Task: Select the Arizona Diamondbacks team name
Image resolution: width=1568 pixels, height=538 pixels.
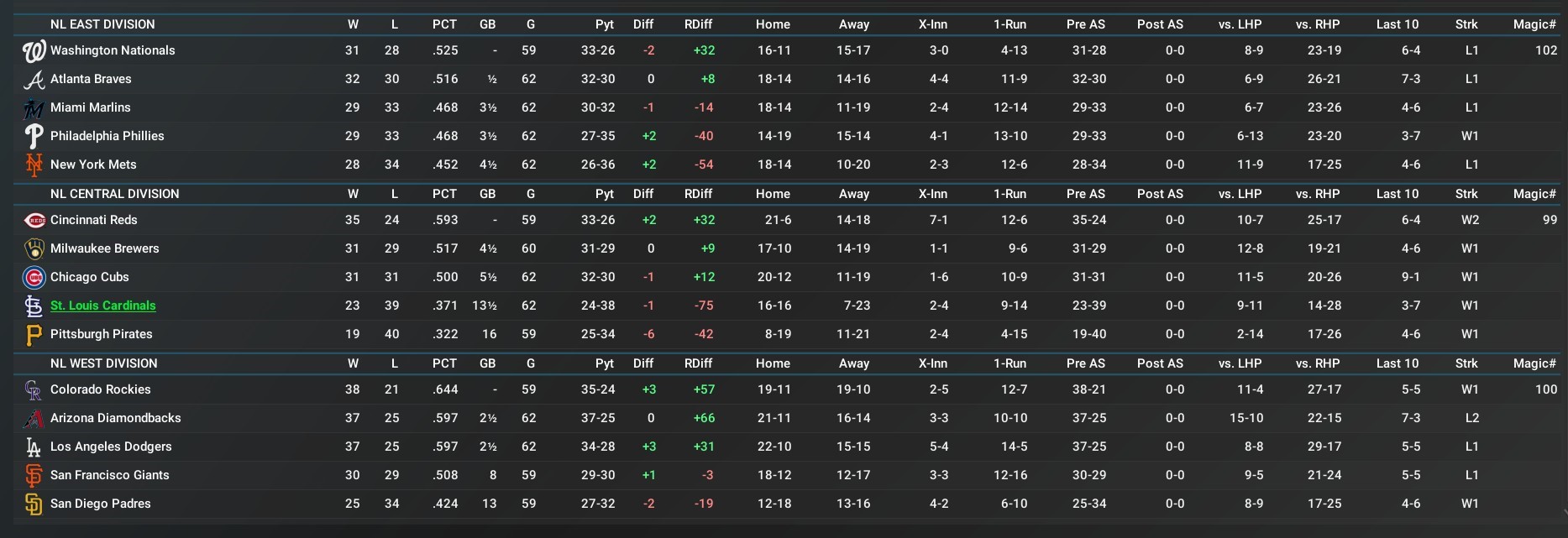Action: [116, 418]
